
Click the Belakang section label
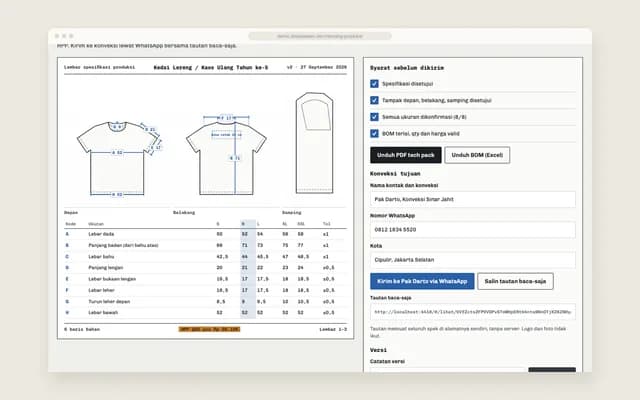pos(184,213)
